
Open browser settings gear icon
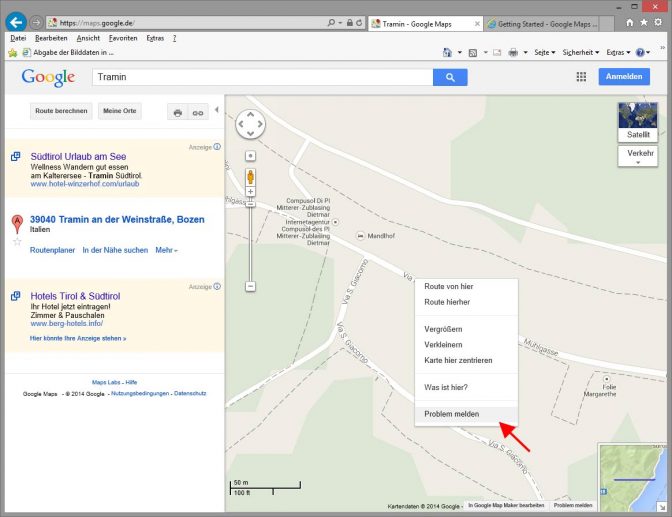point(658,23)
